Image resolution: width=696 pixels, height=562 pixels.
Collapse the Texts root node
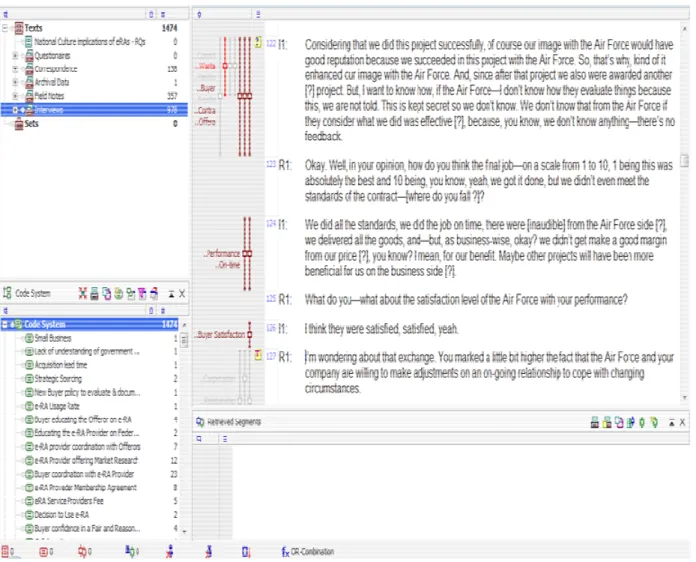pyautogui.click(x=5, y=28)
